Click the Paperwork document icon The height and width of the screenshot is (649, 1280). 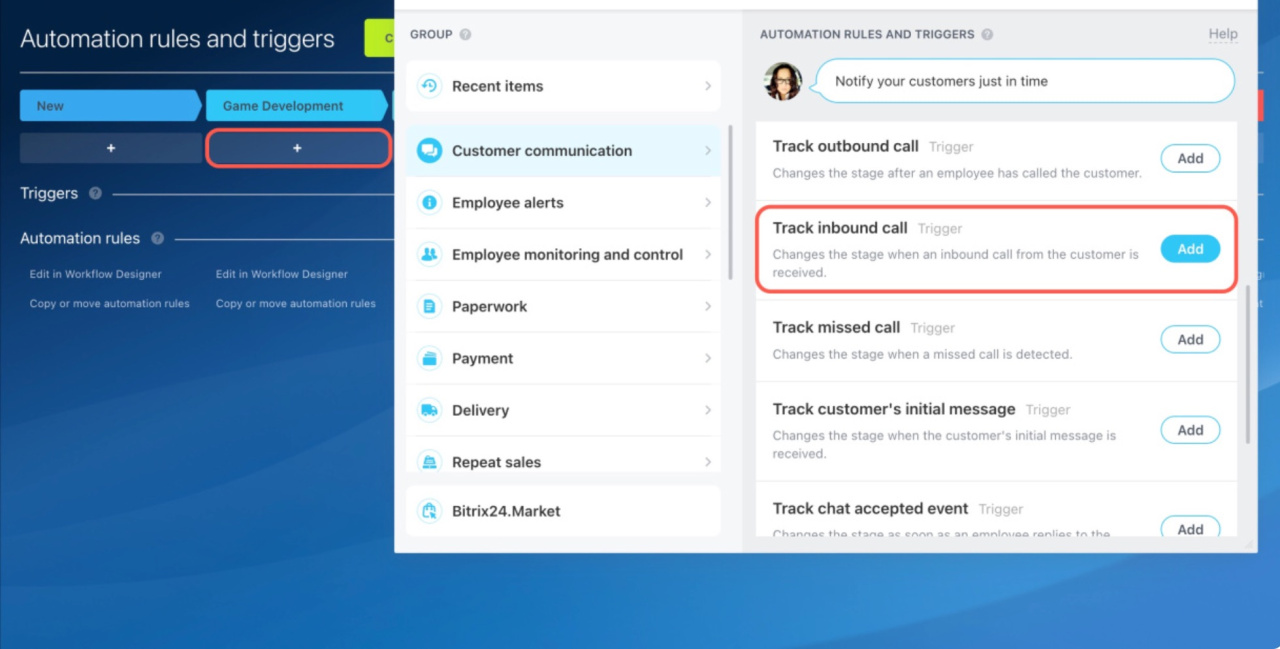pyautogui.click(x=429, y=307)
